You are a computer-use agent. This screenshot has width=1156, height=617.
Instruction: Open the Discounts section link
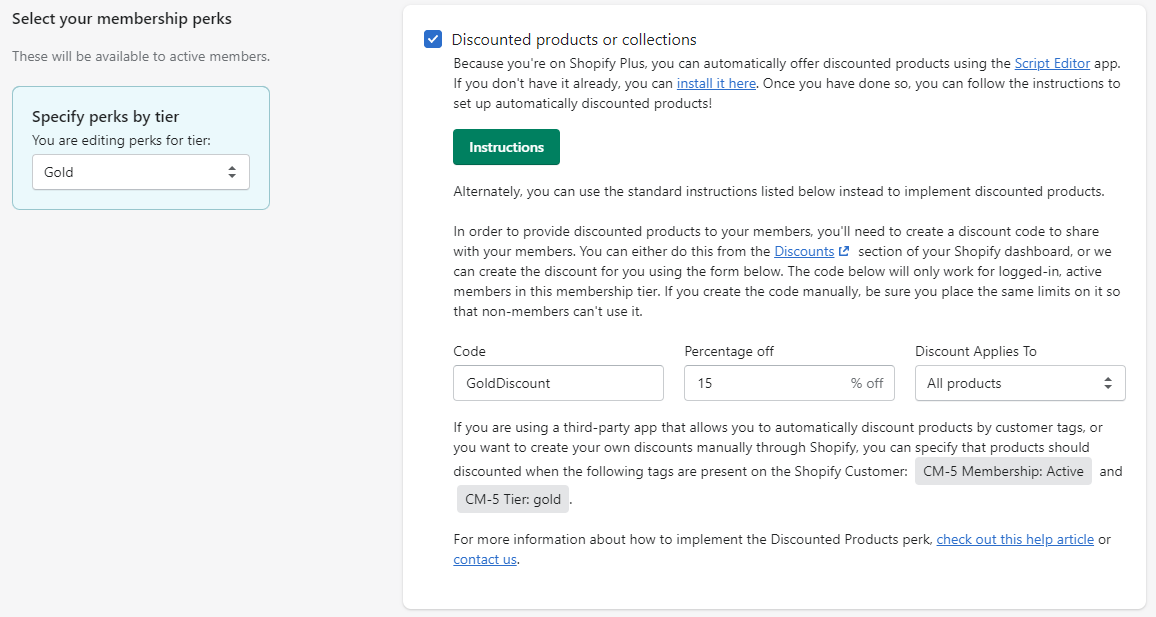(x=804, y=252)
